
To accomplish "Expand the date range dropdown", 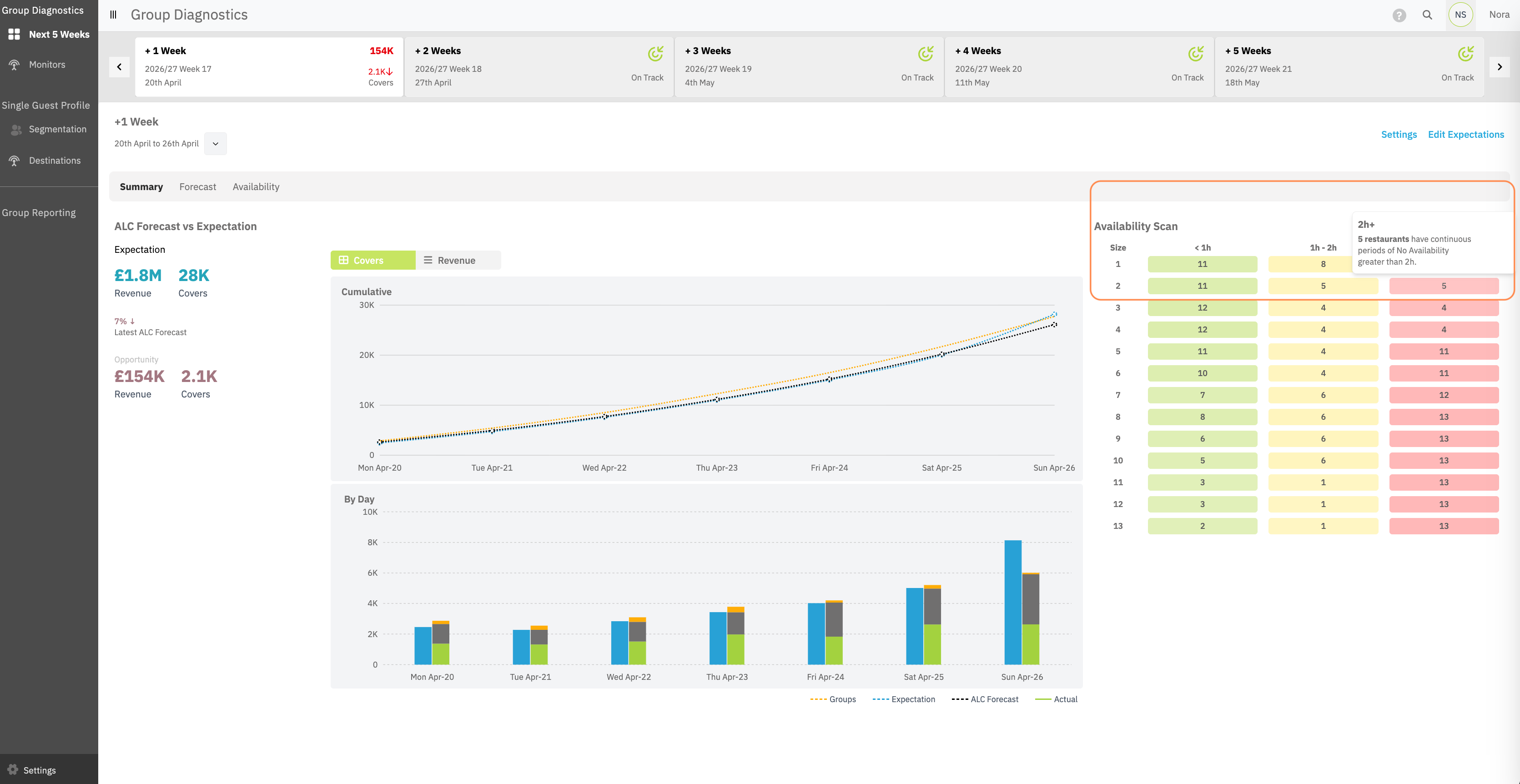I will coord(216,144).
